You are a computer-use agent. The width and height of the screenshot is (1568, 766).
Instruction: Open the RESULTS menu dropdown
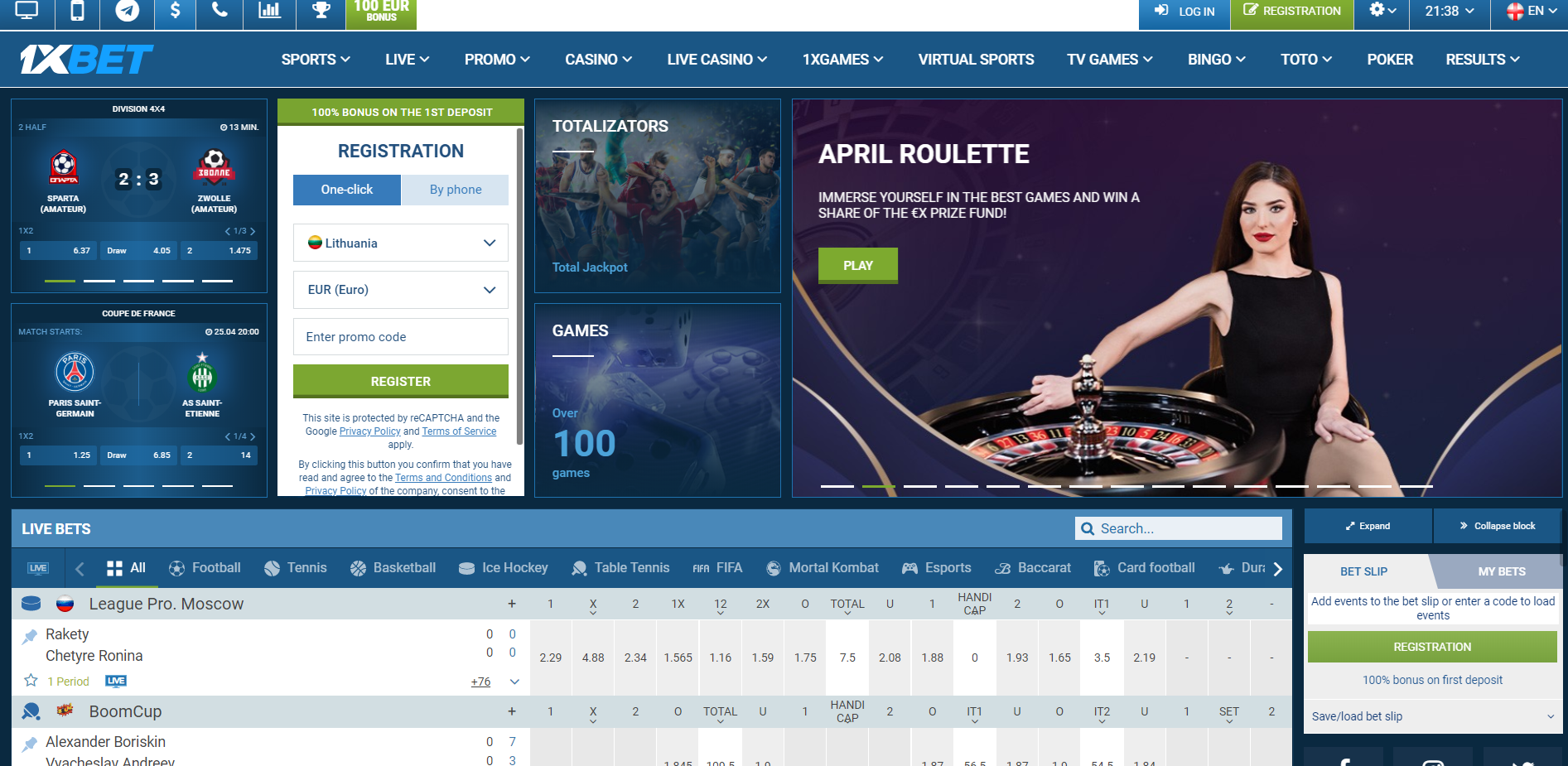(x=1483, y=60)
